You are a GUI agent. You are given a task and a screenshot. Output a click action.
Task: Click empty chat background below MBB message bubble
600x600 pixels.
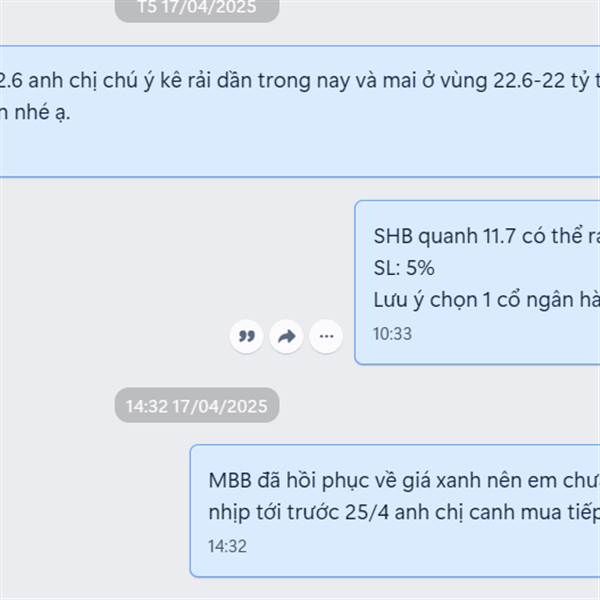click(300, 589)
